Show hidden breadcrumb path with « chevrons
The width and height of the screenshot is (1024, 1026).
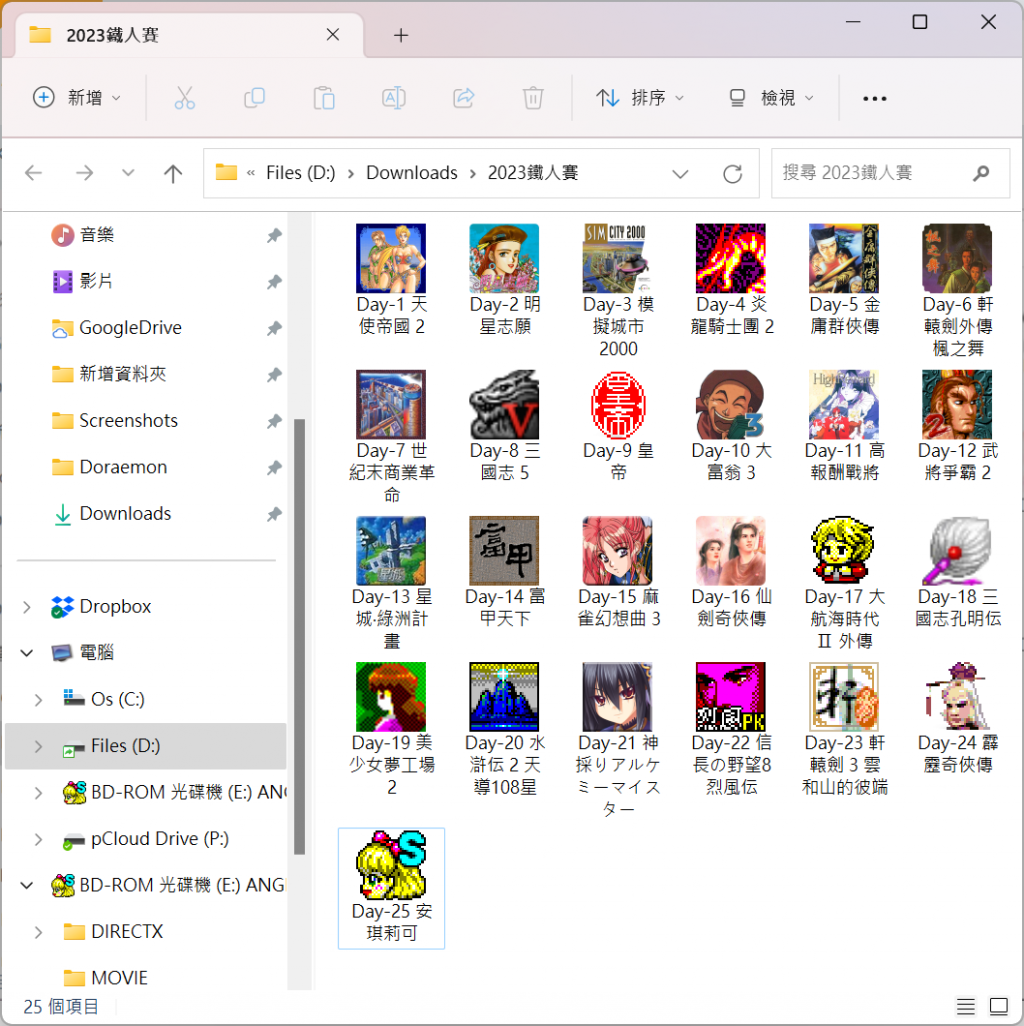(x=251, y=173)
